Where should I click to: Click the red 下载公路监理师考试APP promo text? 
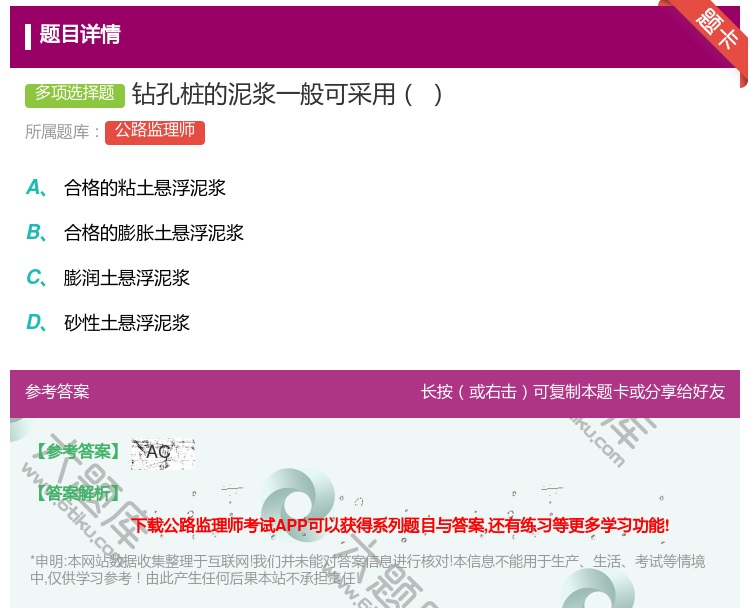400,525
